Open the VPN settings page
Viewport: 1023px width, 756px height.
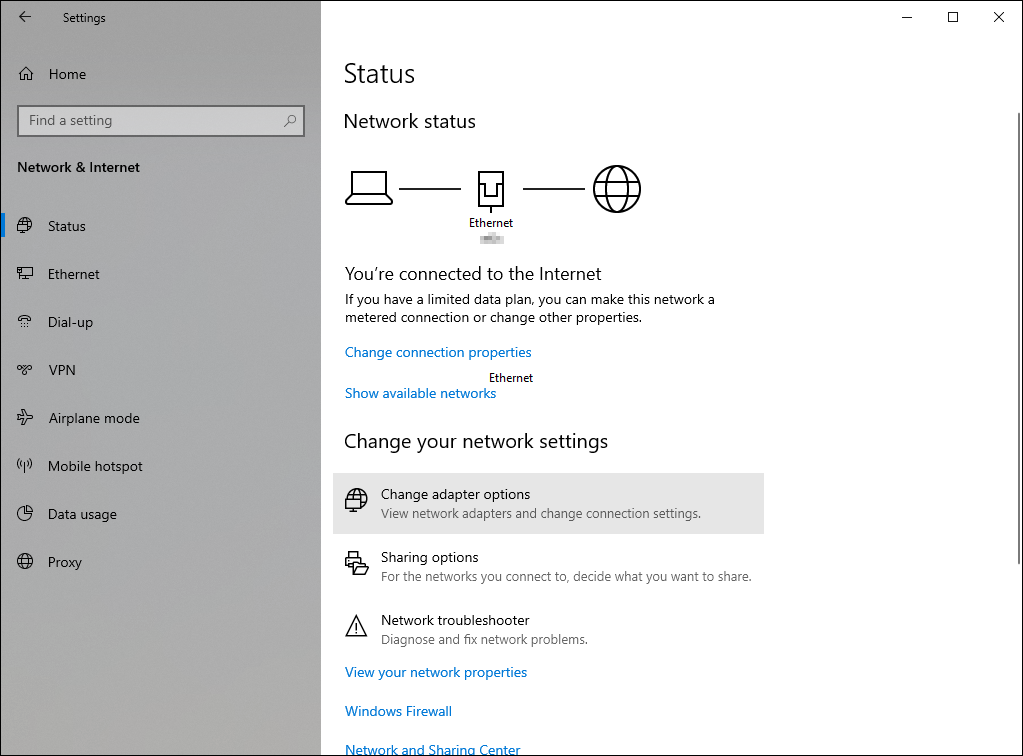pyautogui.click(x=61, y=370)
